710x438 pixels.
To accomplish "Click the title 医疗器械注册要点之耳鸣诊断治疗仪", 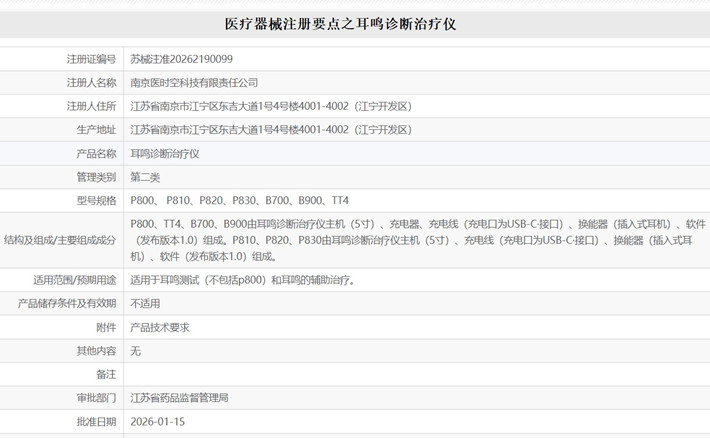I will [340, 24].
